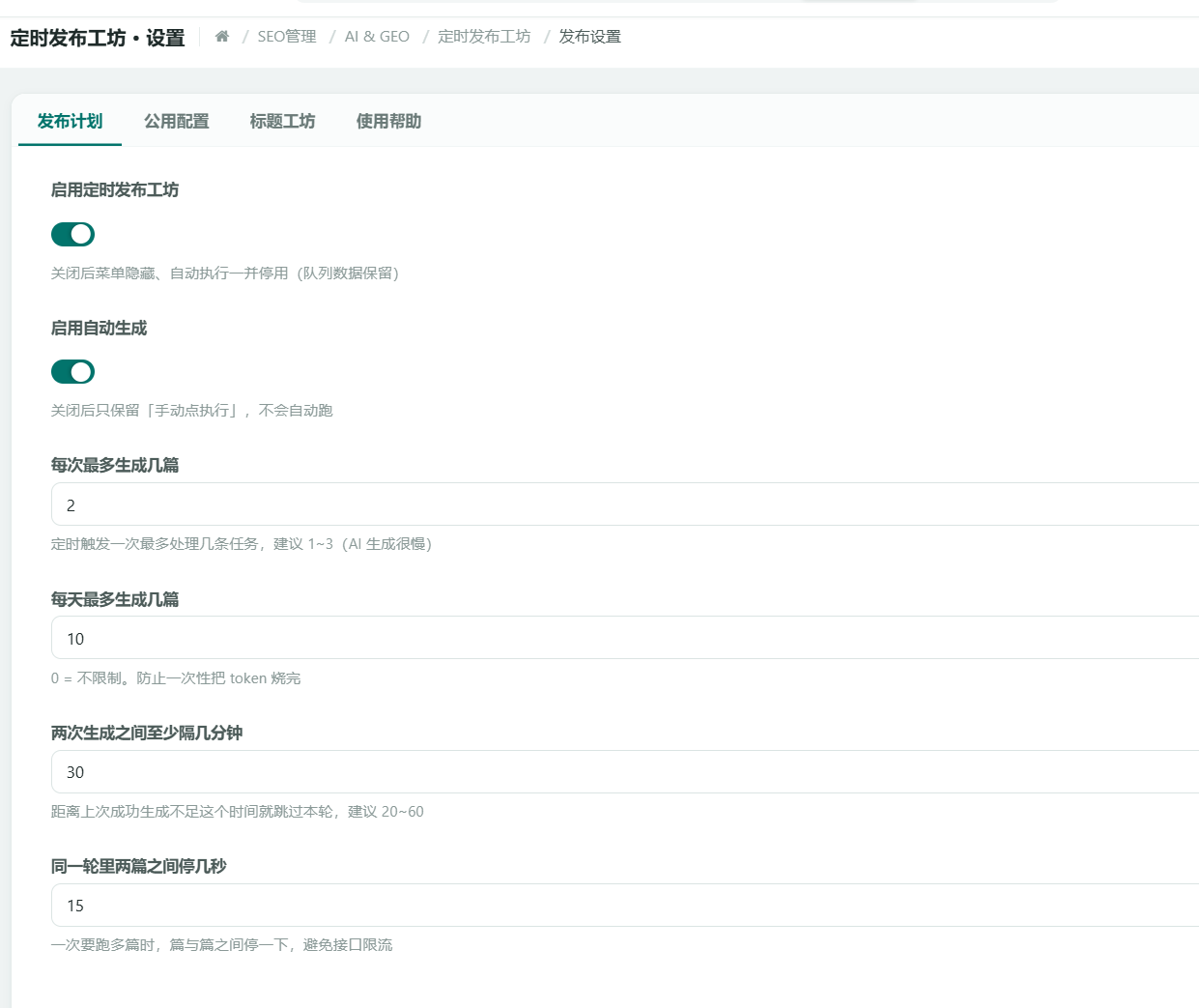Click the 发布设置 breadcrumb item

coord(589,37)
